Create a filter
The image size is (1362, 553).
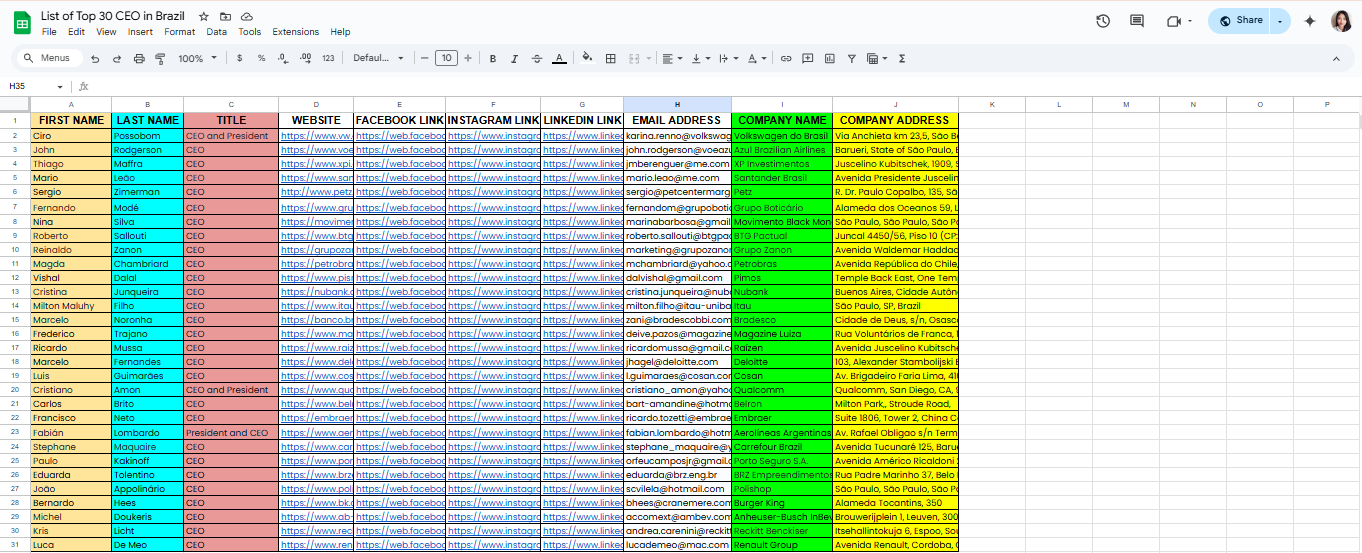pyautogui.click(x=852, y=59)
